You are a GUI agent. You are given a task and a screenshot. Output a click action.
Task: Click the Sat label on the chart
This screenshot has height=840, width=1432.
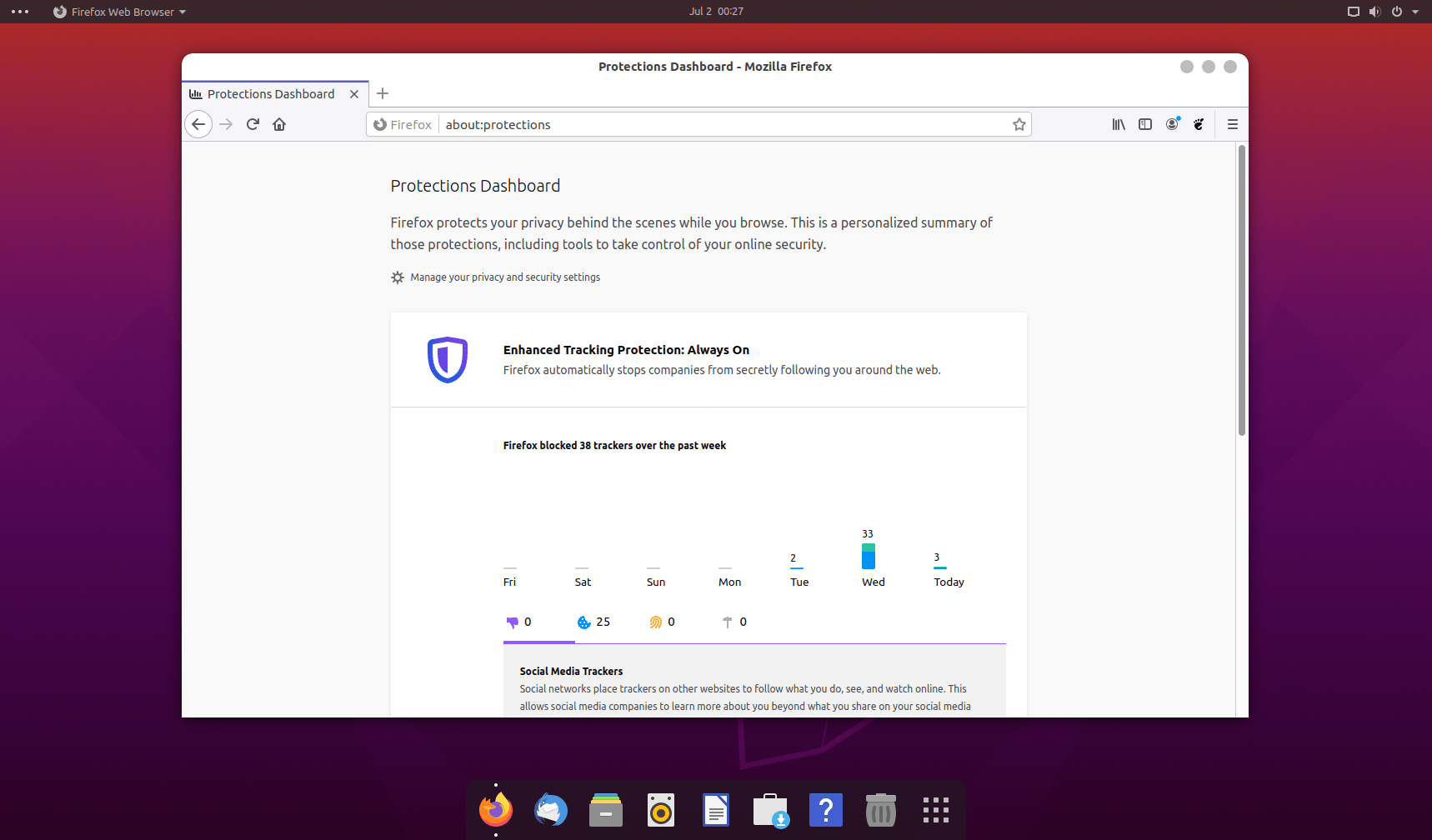tap(583, 582)
